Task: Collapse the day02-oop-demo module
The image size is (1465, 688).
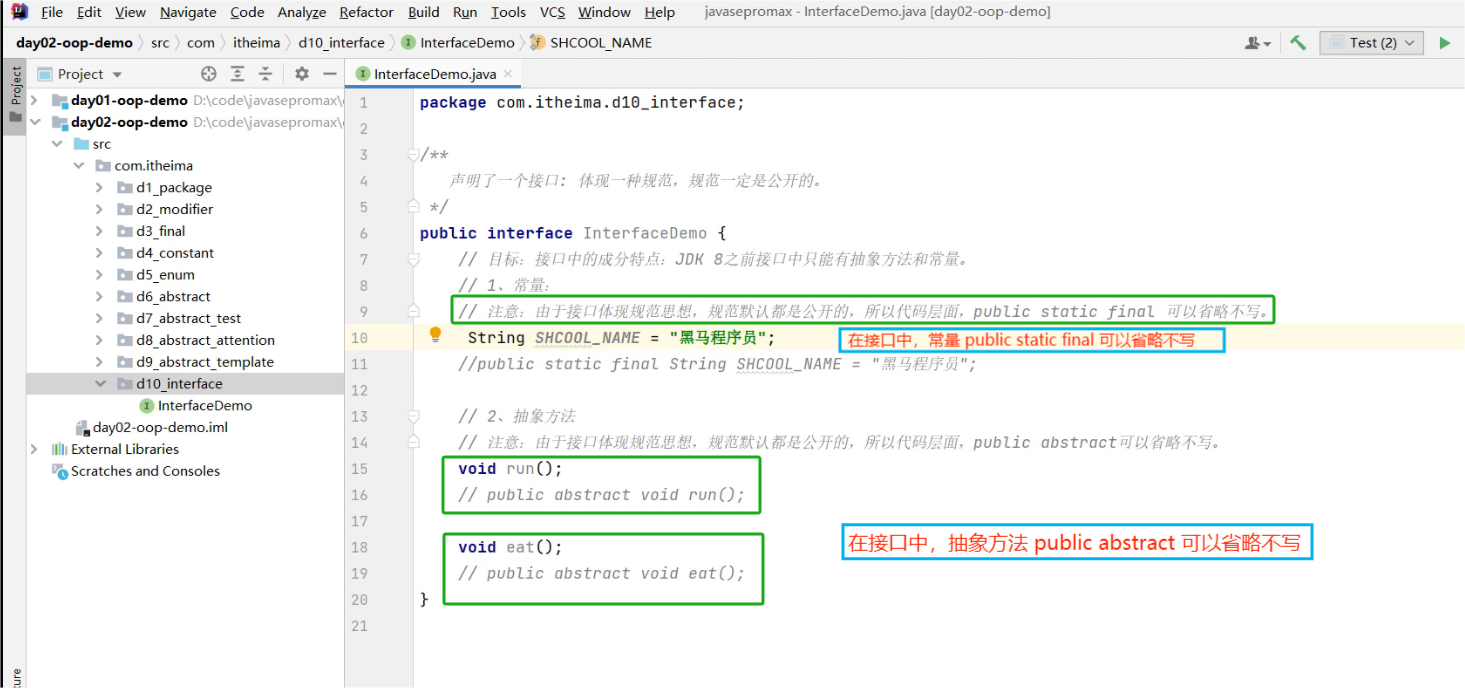Action: 36,122
